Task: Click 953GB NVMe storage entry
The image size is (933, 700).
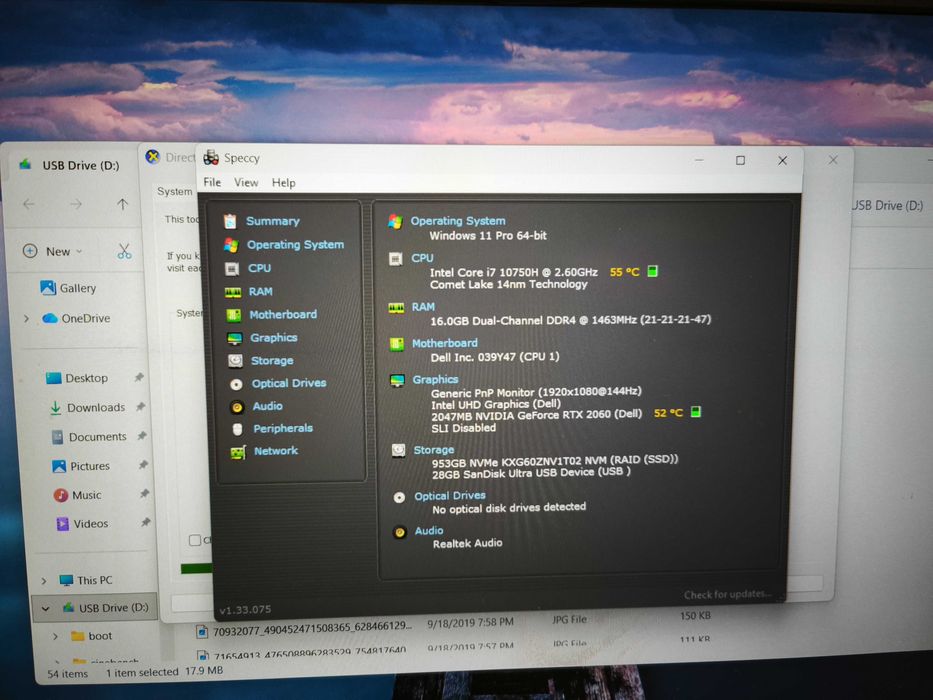Action: point(555,460)
